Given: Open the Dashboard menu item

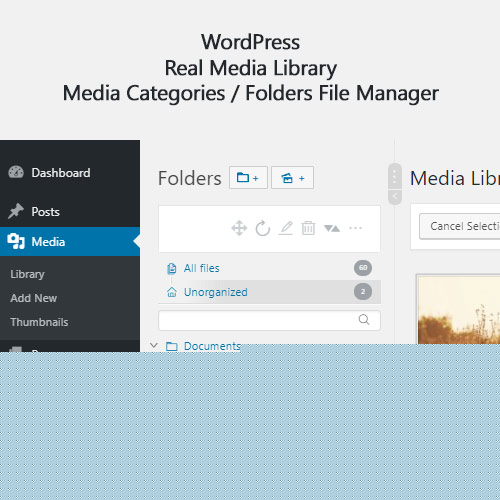Looking at the screenshot, I should pos(70,173).
